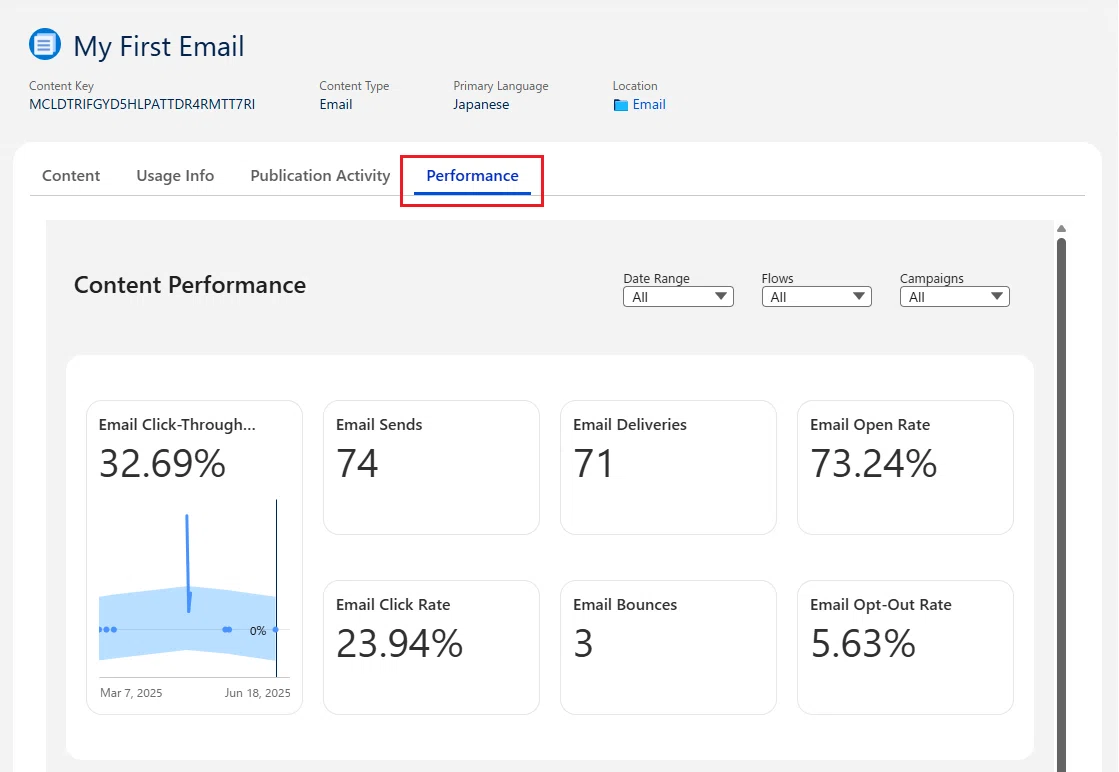Click the scrollbar up arrow
This screenshot has width=1119, height=772.
tap(1061, 228)
